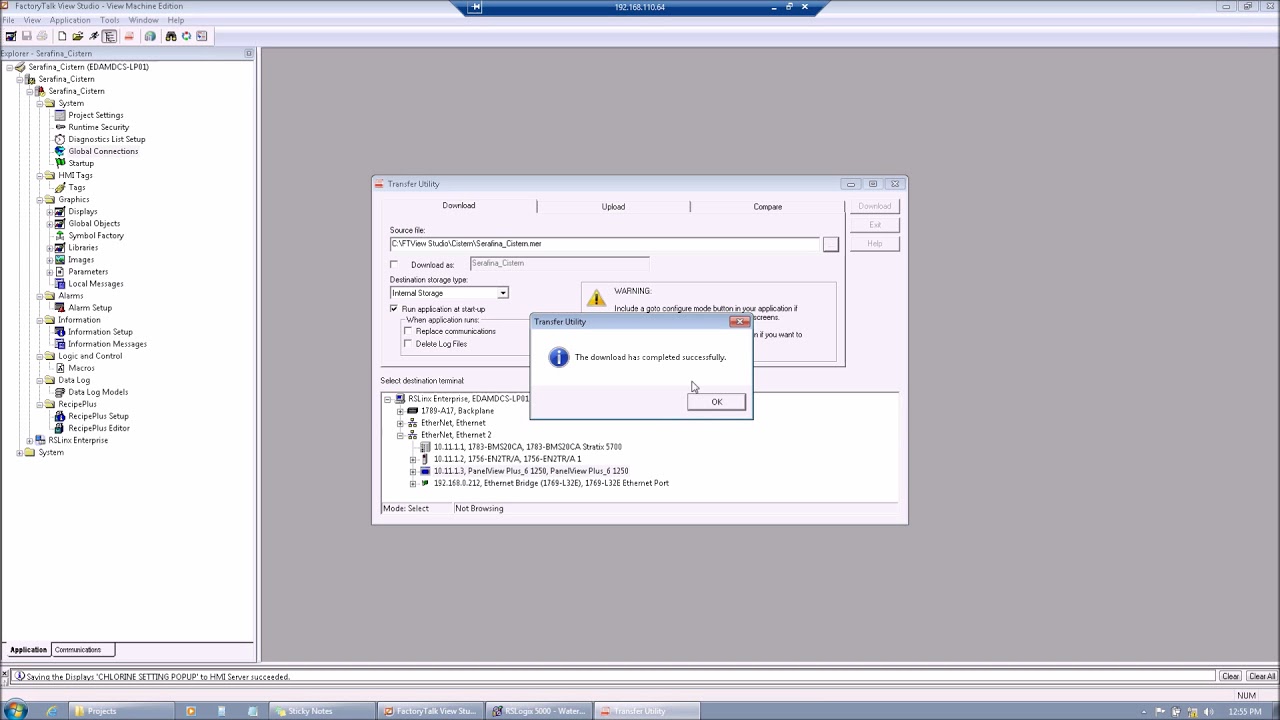Expand the Global Objects node
Screen dimensions: 1280x720
(50, 223)
